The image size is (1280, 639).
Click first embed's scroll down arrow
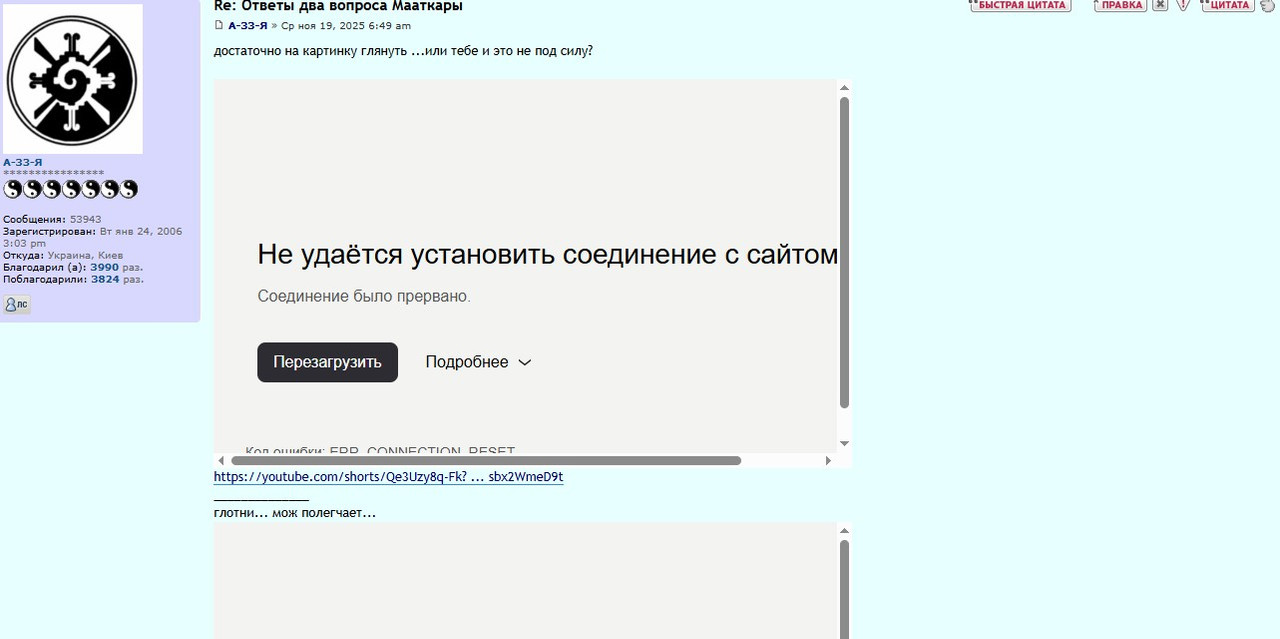pyautogui.click(x=844, y=443)
